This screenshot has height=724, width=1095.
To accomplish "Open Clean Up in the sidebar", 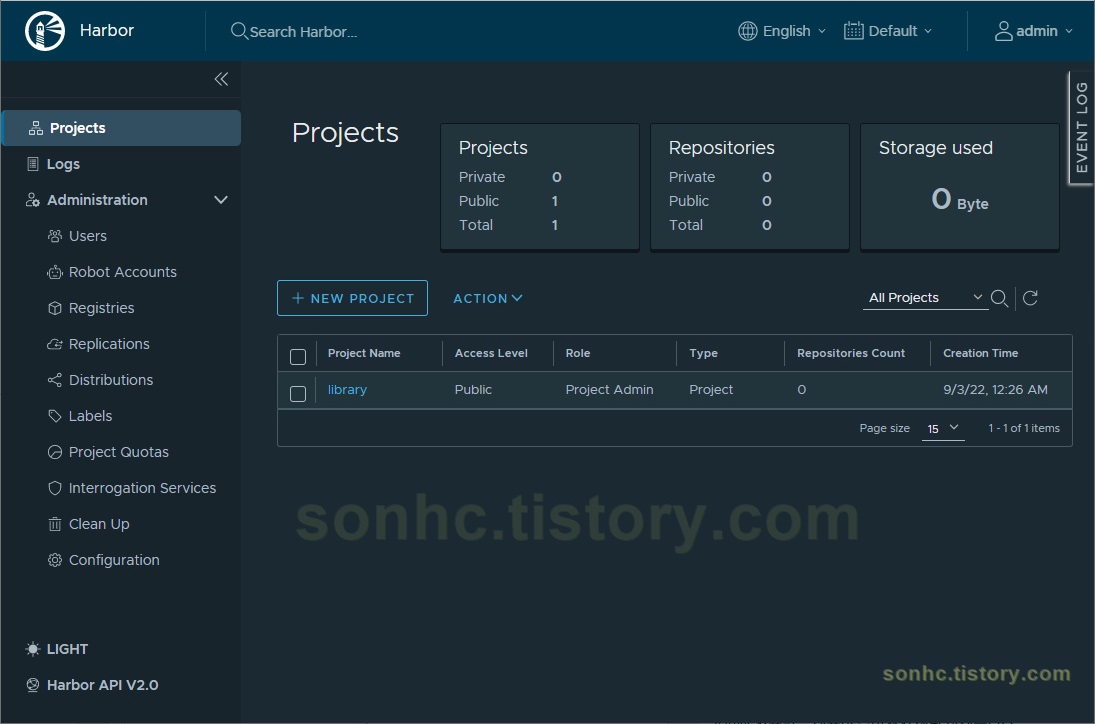I will (99, 524).
